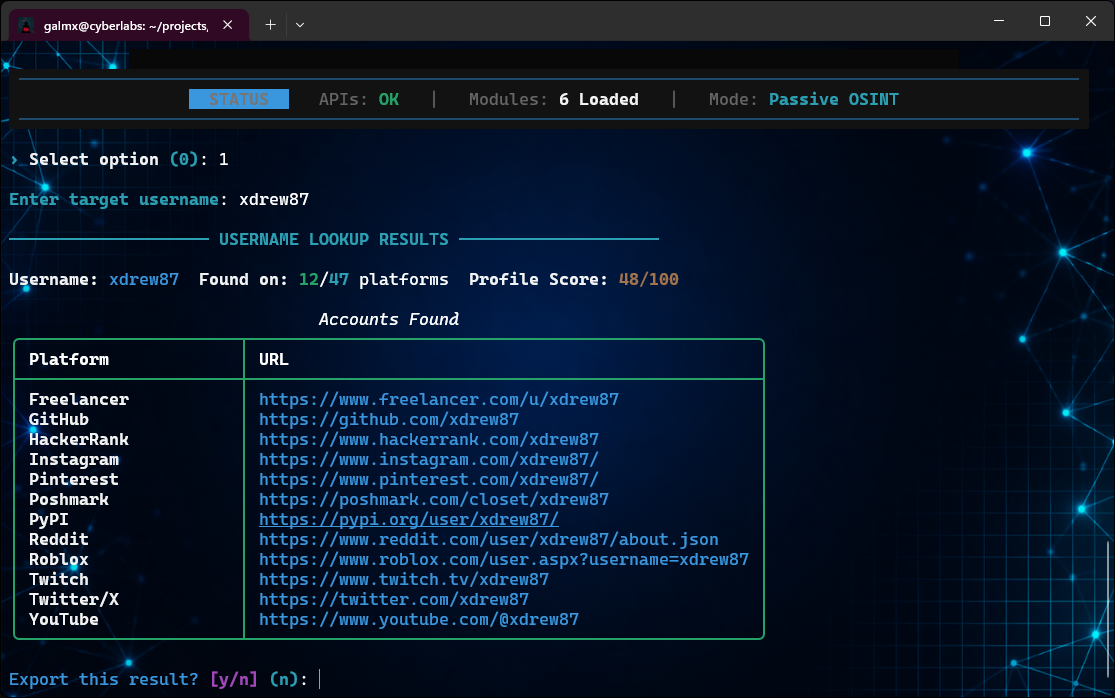Open a new tab with the plus button
Image resolution: width=1115 pixels, height=698 pixels.
point(270,24)
